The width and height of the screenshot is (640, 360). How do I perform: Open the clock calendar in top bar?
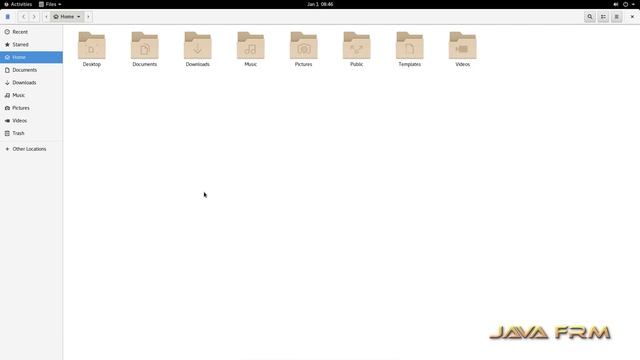[320, 4]
